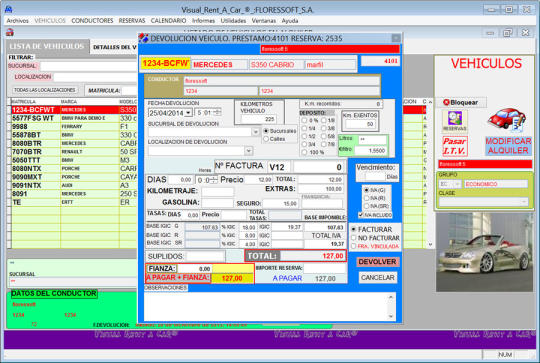Open the CALENDARIO menu
This screenshot has height=363, width=540.
pos(168,21)
